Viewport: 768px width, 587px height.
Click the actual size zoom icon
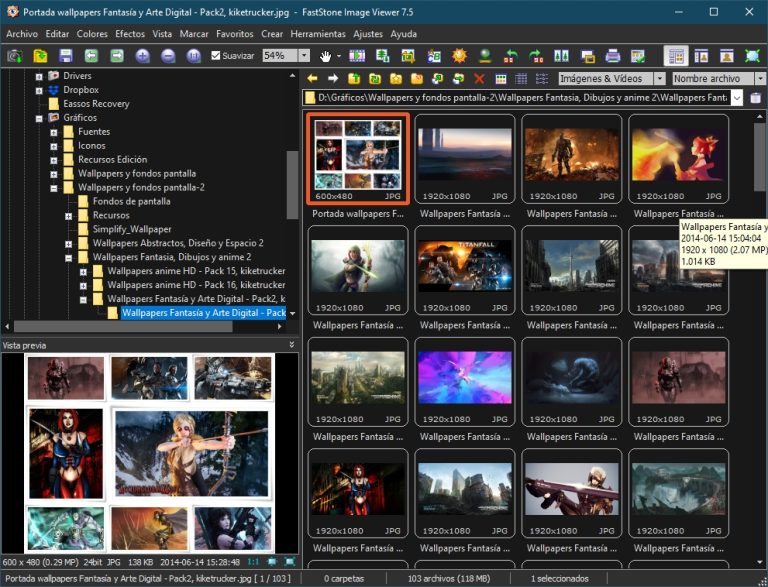[193, 56]
